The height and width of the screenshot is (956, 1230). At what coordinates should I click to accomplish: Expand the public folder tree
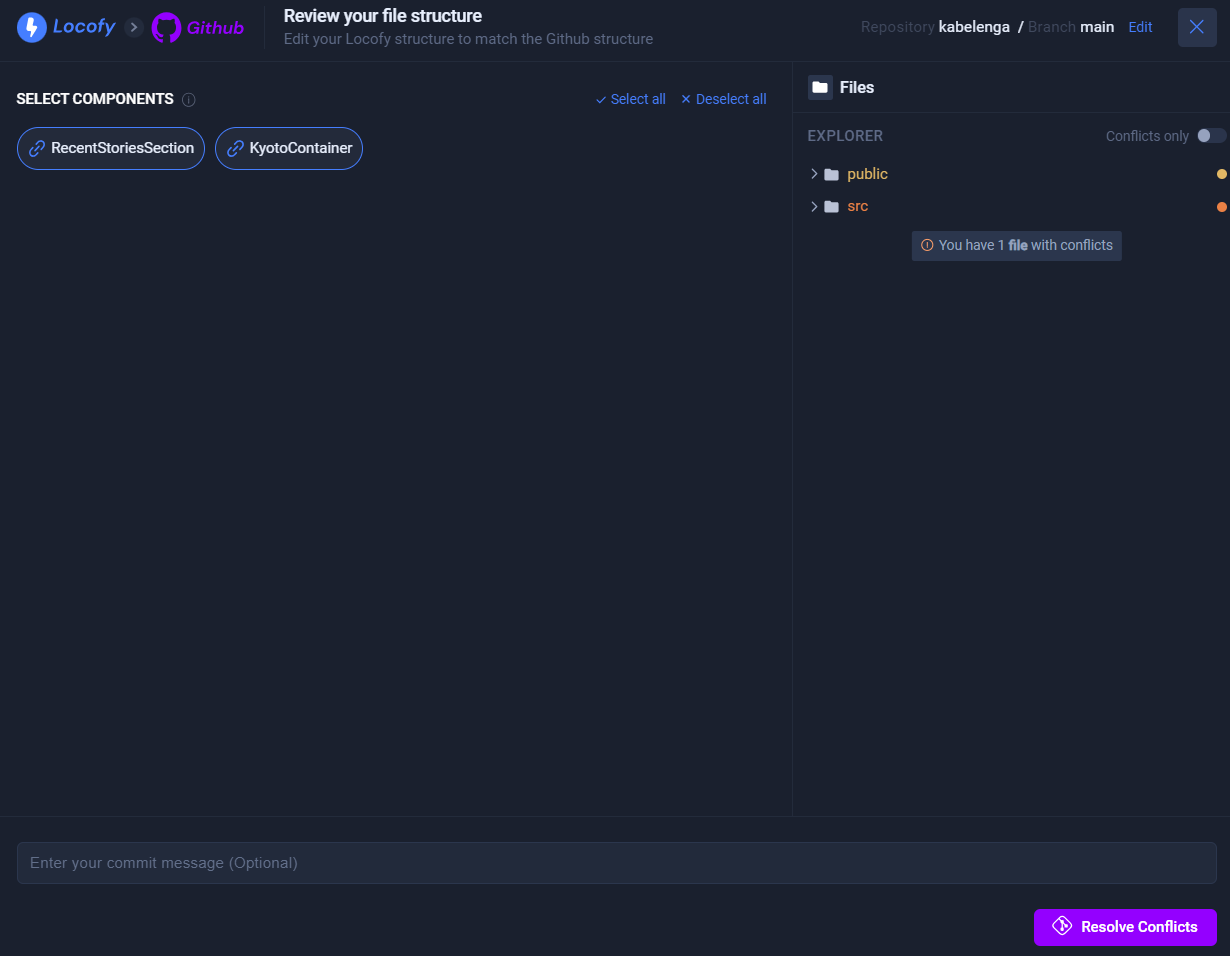tap(814, 173)
